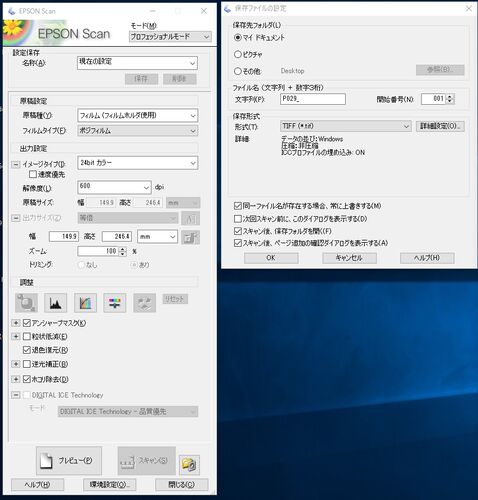Screen dimensions: 478x500
Task: Open the settings name dropdown
Action: (x=137, y=63)
